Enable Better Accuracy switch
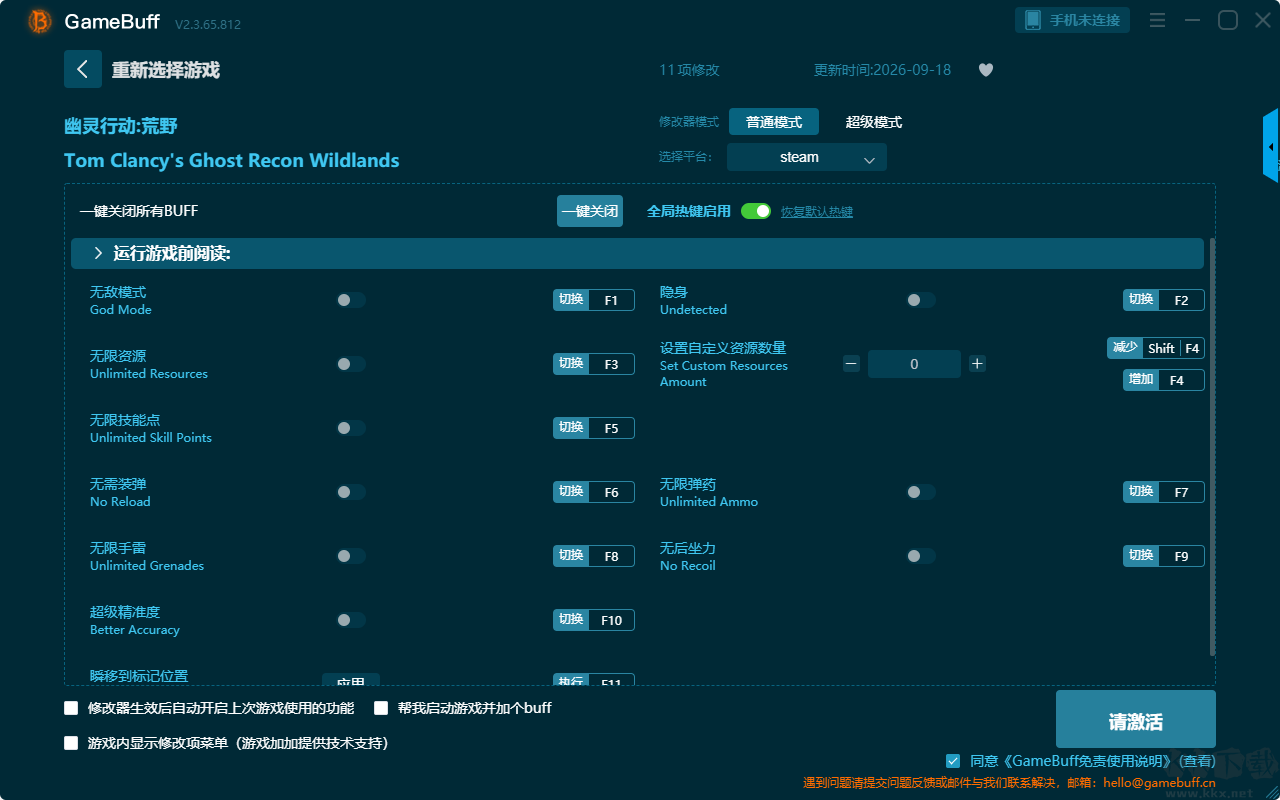This screenshot has width=1280, height=800. [351, 620]
